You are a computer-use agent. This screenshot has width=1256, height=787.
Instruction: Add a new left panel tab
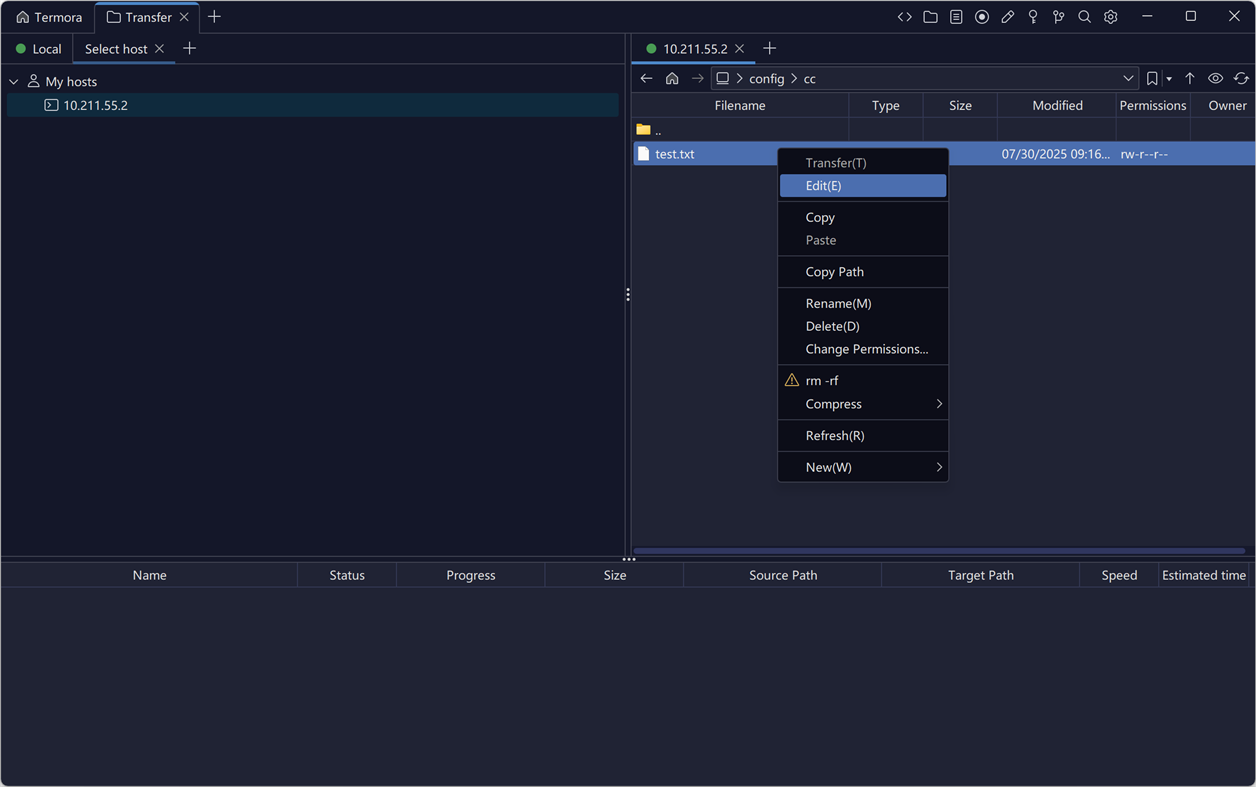190,48
